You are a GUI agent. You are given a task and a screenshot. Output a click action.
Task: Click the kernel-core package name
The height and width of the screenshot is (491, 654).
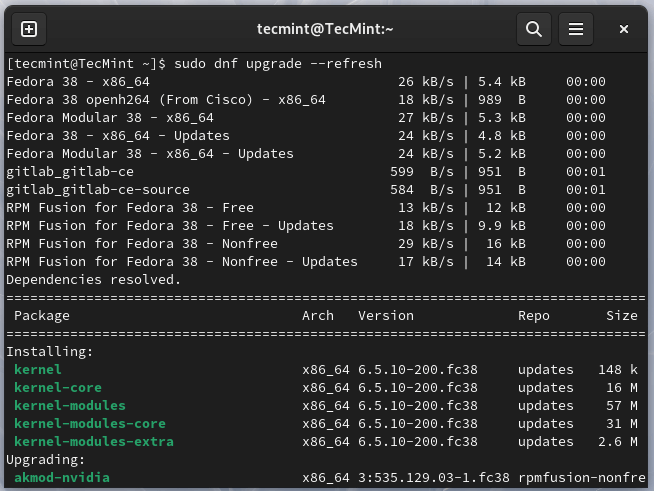[58, 388]
